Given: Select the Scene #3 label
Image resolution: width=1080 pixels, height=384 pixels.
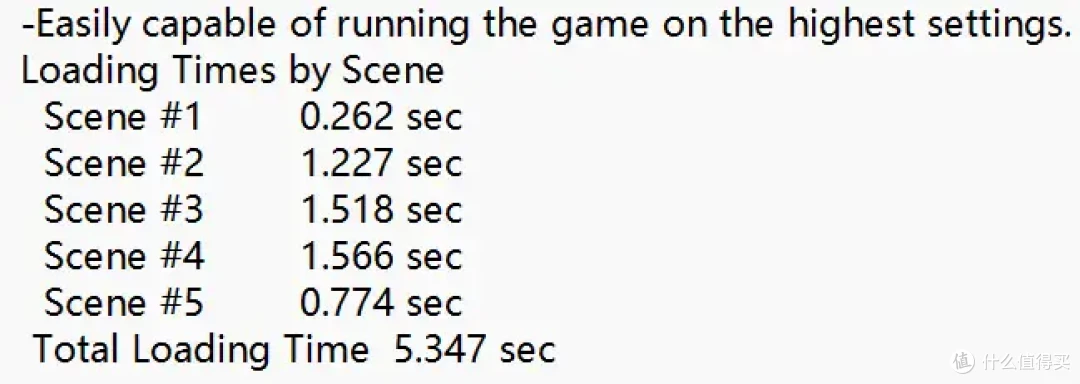Looking at the screenshot, I should click(124, 210).
